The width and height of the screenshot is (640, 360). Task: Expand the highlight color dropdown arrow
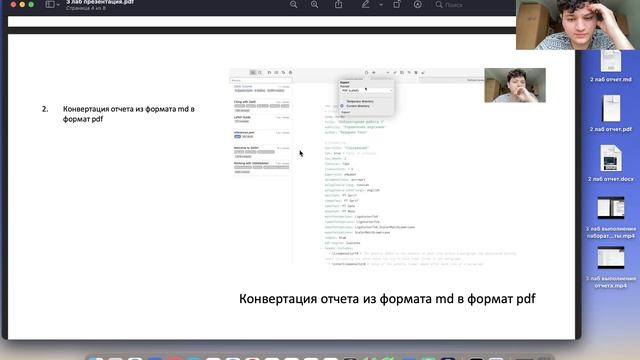pyautogui.click(x=381, y=5)
